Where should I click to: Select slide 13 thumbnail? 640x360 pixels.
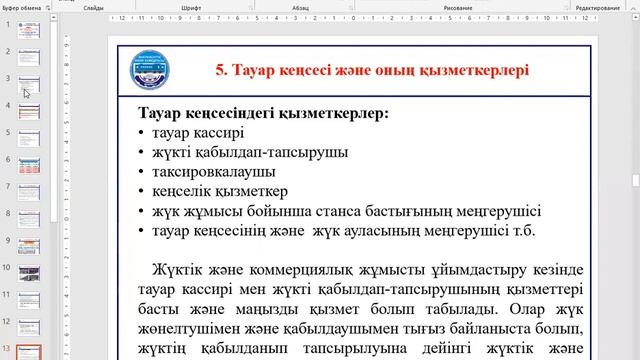click(29, 352)
